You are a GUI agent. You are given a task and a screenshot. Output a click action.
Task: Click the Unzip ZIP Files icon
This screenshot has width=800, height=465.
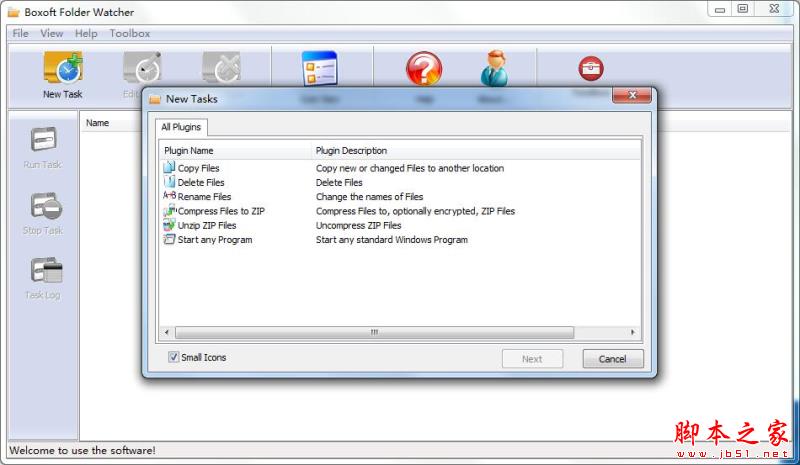tap(169, 225)
